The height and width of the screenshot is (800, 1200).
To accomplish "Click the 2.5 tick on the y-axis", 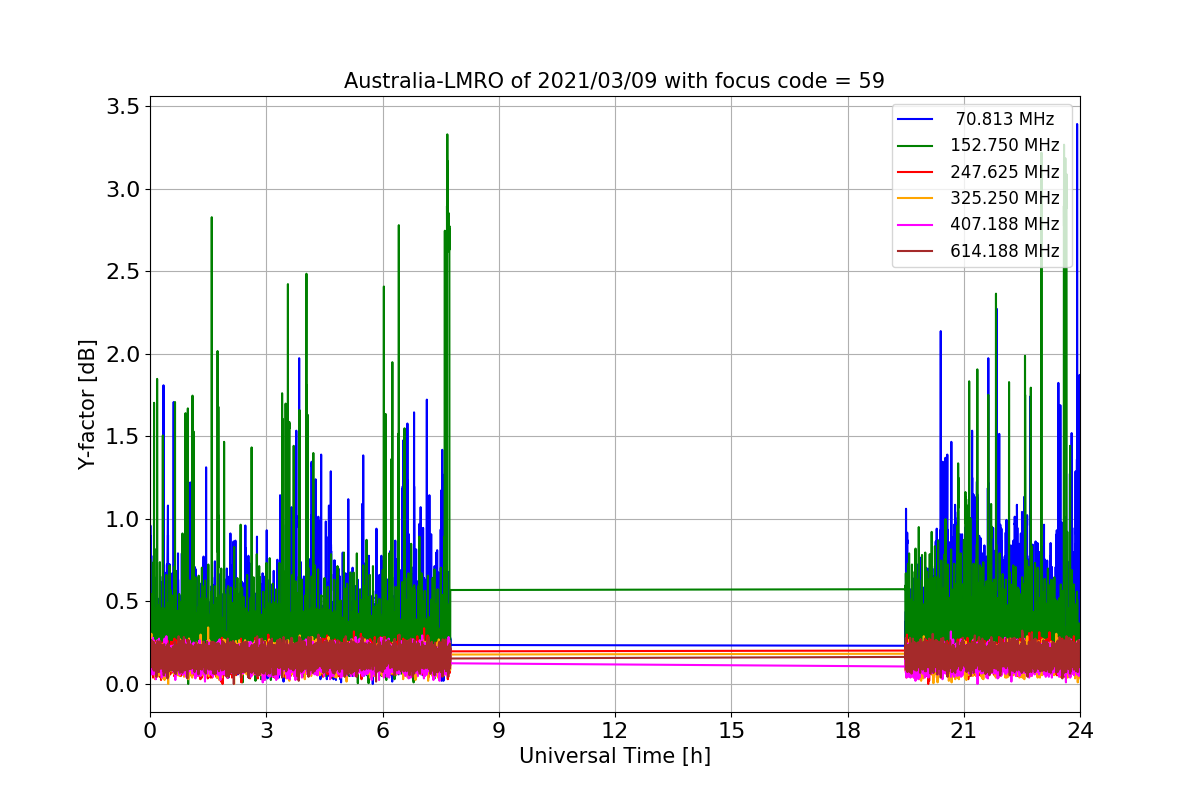I will tap(122, 272).
